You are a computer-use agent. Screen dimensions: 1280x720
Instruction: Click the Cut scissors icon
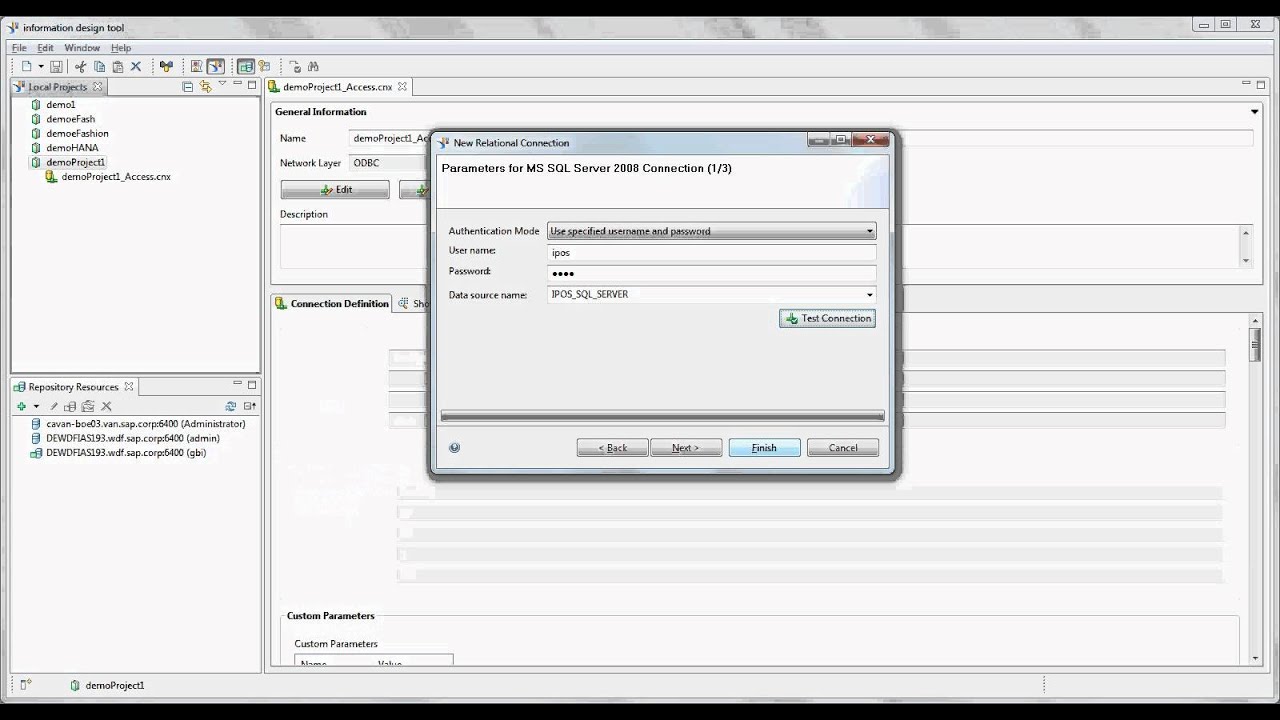click(81, 67)
